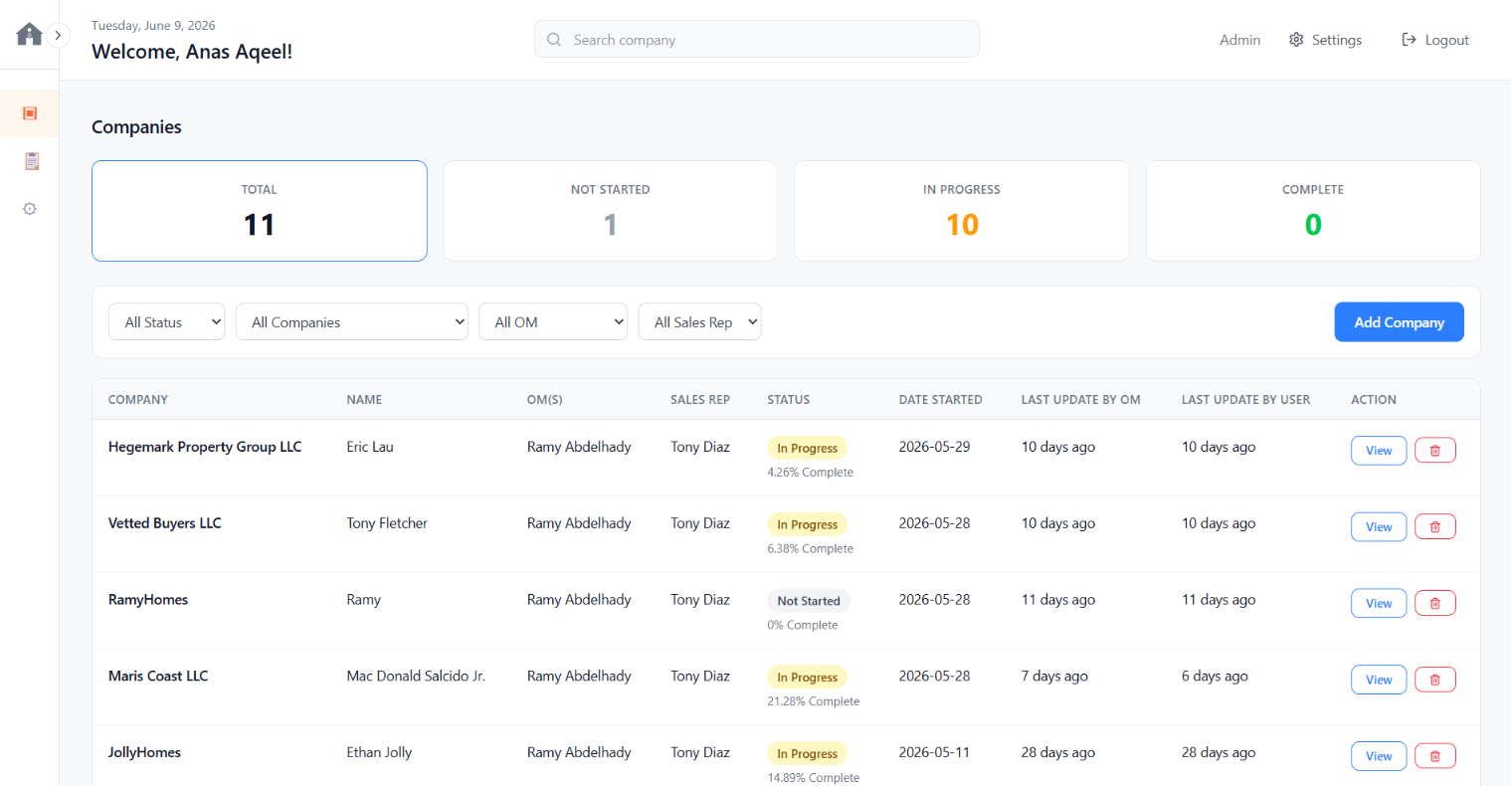Select the In Progress summary card

962,211
